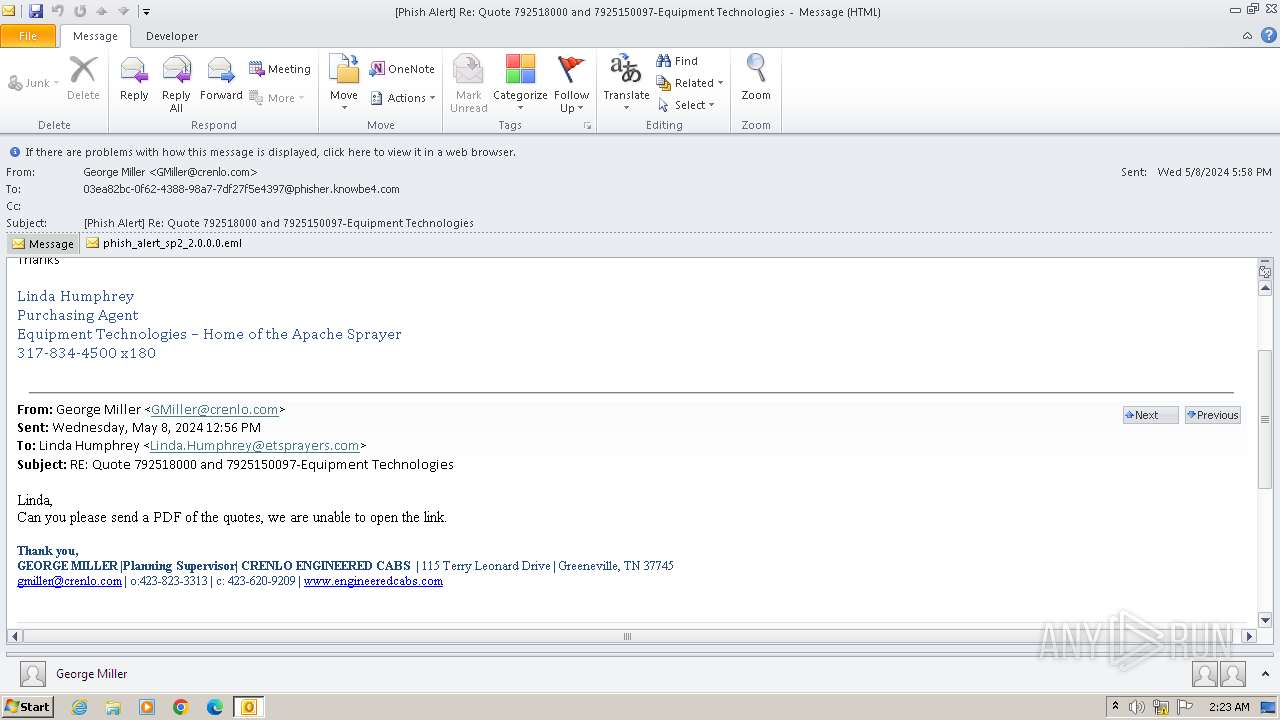Image resolution: width=1280 pixels, height=720 pixels.
Task: Open Internet Explorer from the taskbar
Action: pos(79,707)
